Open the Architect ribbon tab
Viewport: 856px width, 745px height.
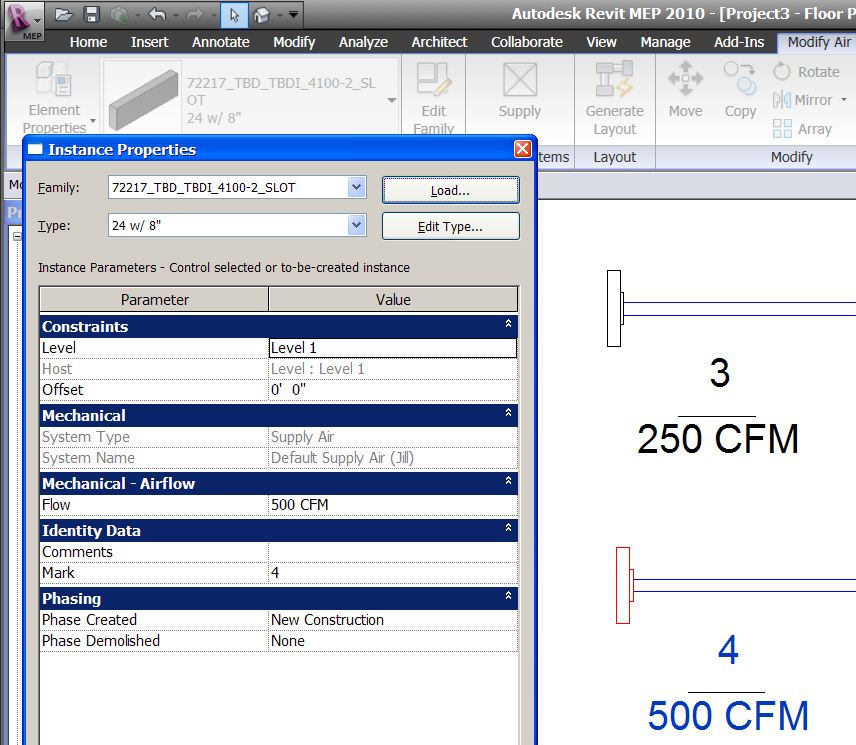[439, 42]
